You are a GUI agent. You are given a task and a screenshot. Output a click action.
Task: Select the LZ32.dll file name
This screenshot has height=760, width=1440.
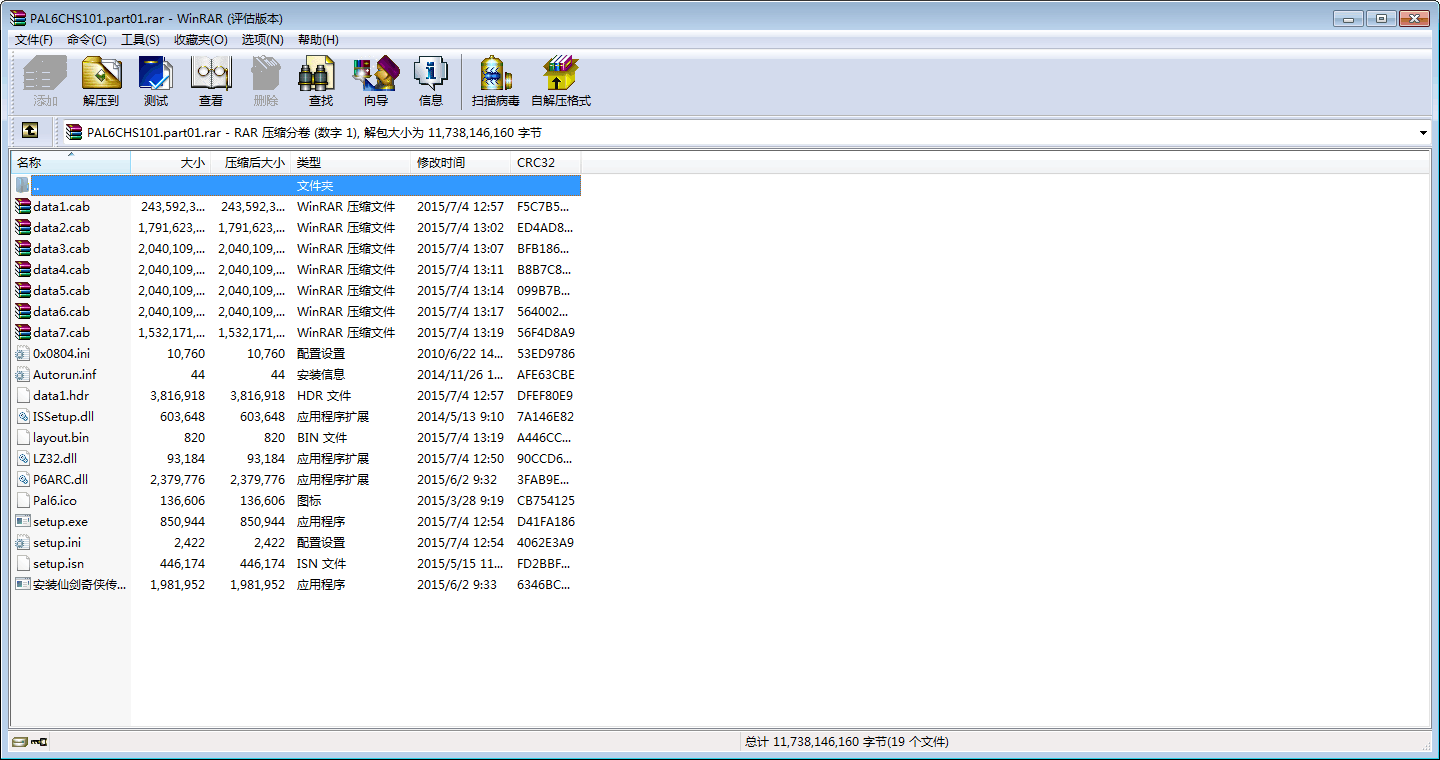point(55,458)
